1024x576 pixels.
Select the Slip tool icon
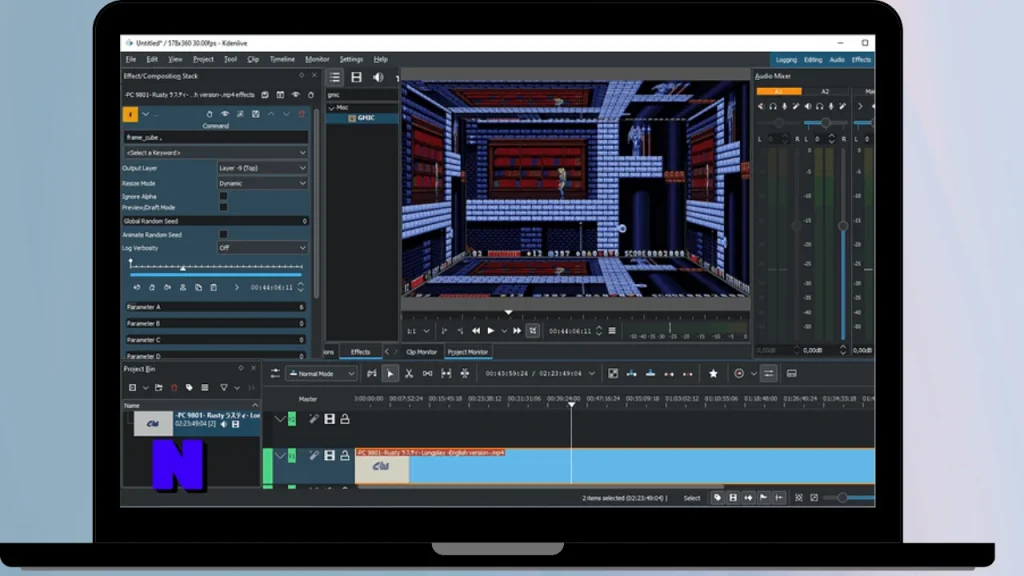pos(446,374)
